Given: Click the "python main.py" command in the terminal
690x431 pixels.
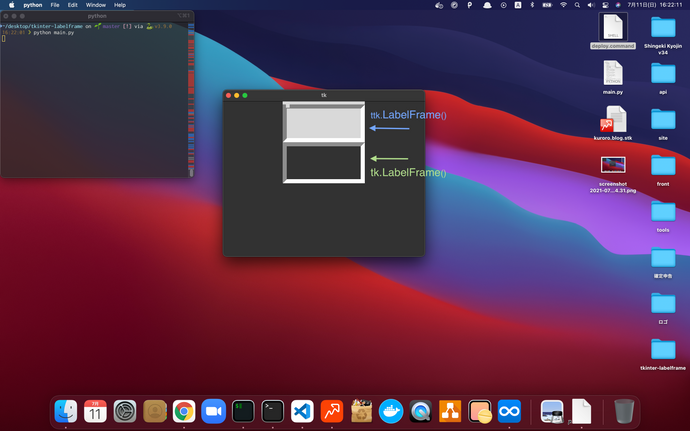Looking at the screenshot, I should point(54,33).
